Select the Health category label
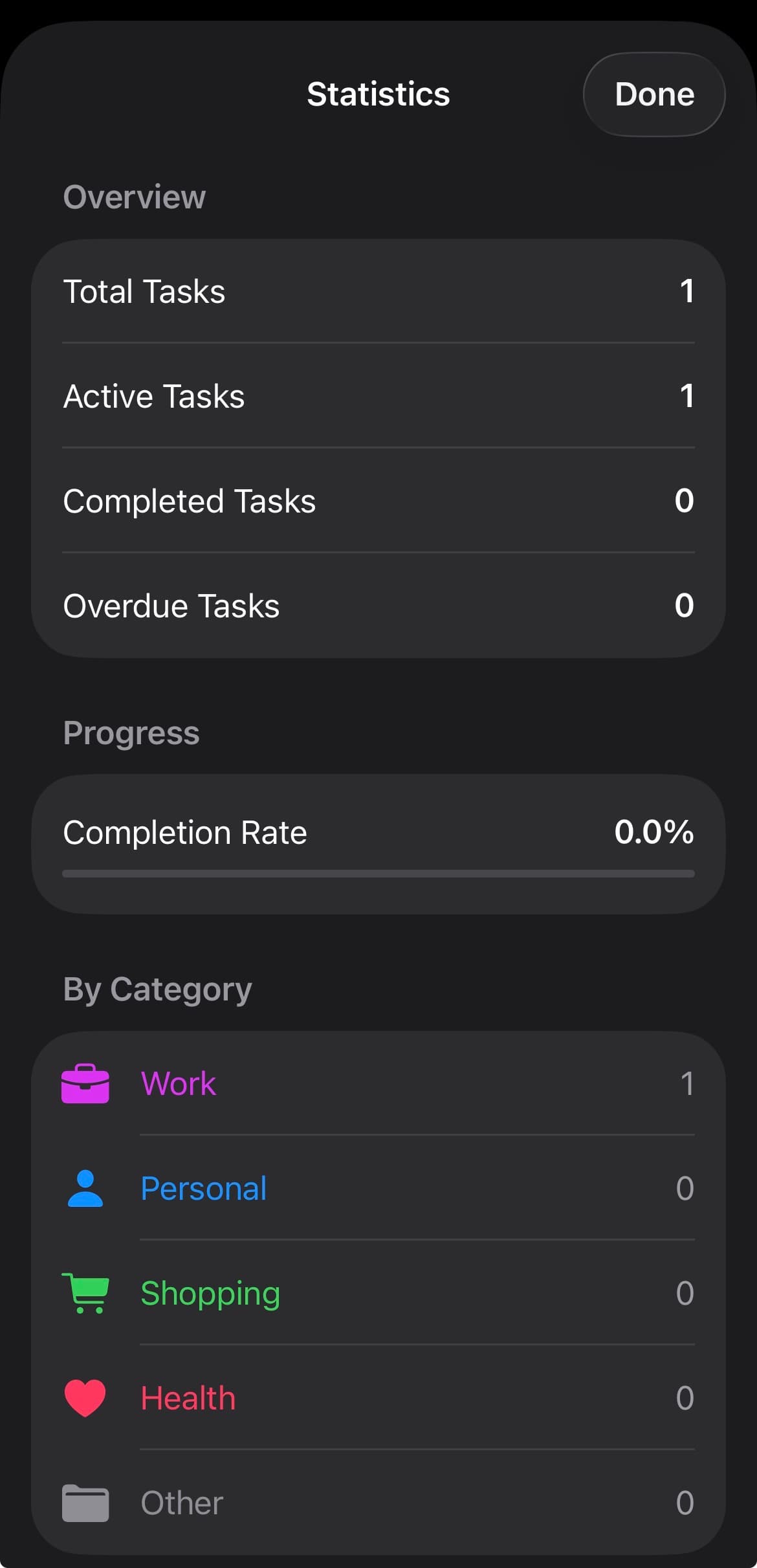This screenshot has height=1568, width=757. point(188,1398)
